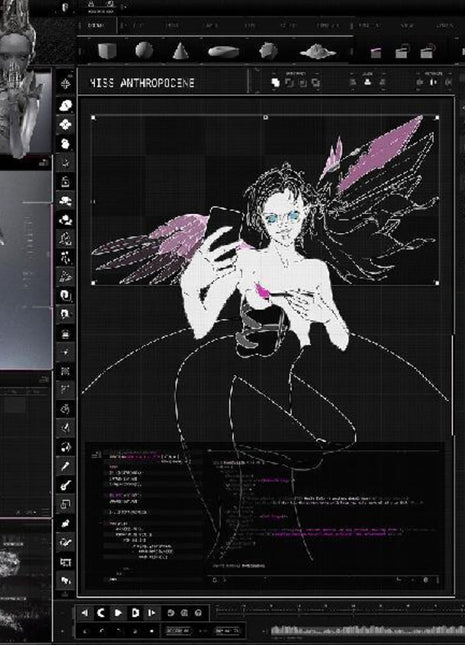Select the flattened torus disc primitive
The width and height of the screenshot is (465, 645).
(x=223, y=52)
